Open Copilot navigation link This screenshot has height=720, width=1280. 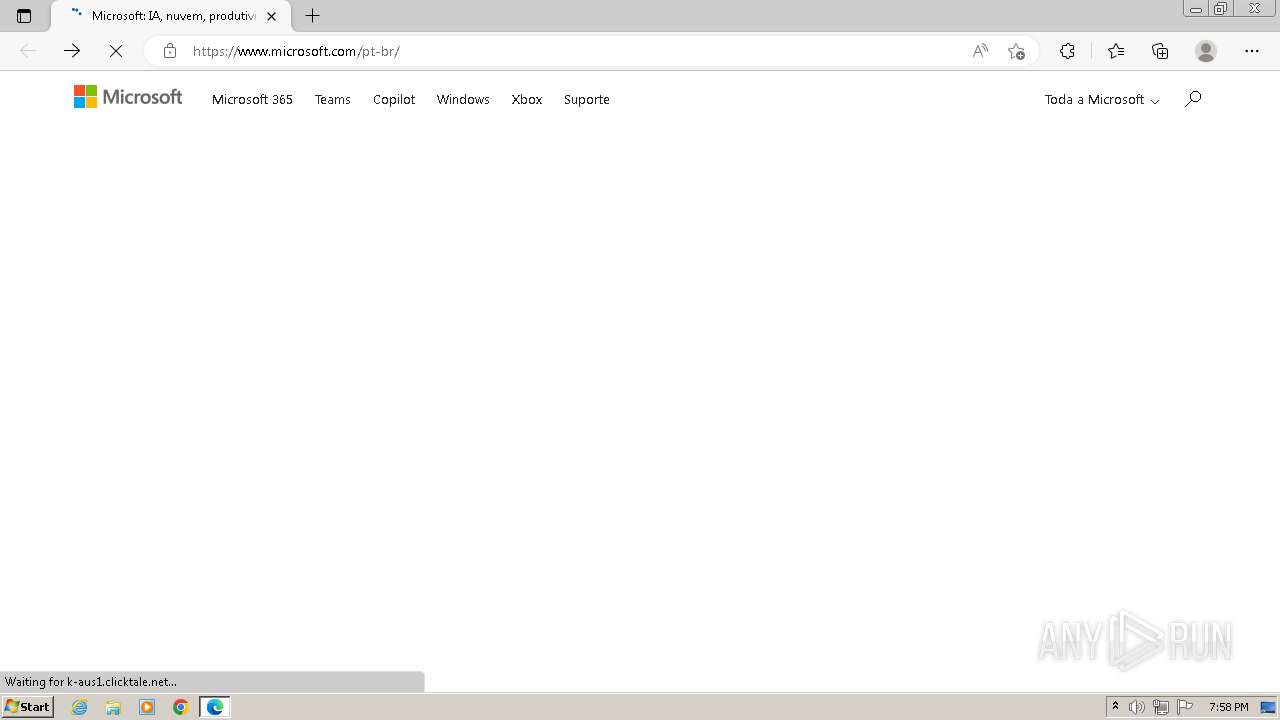tap(394, 99)
